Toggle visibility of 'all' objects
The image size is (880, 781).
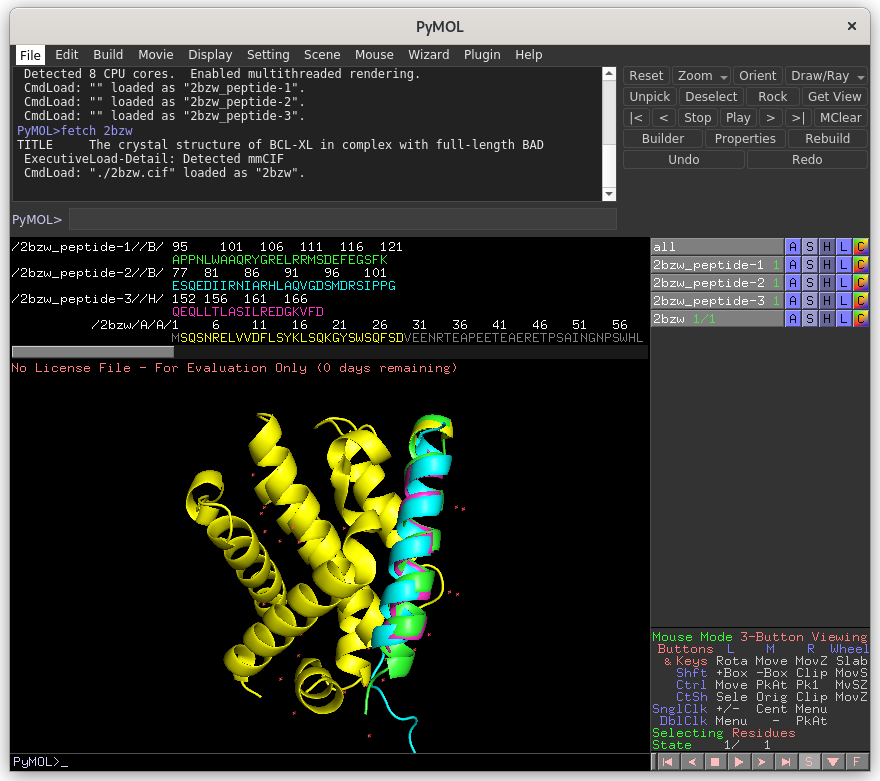pyautogui.click(x=717, y=246)
